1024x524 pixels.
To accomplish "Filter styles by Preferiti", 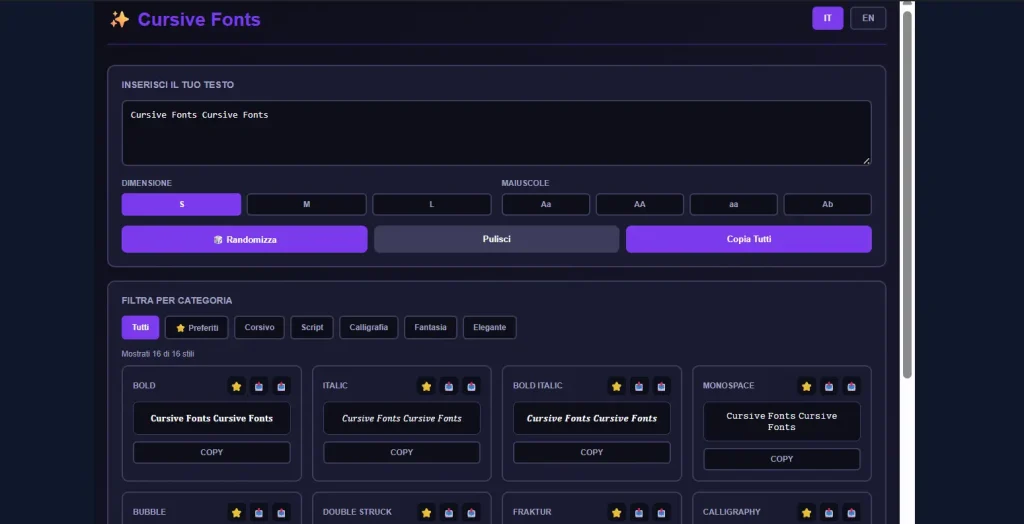I will tap(197, 327).
